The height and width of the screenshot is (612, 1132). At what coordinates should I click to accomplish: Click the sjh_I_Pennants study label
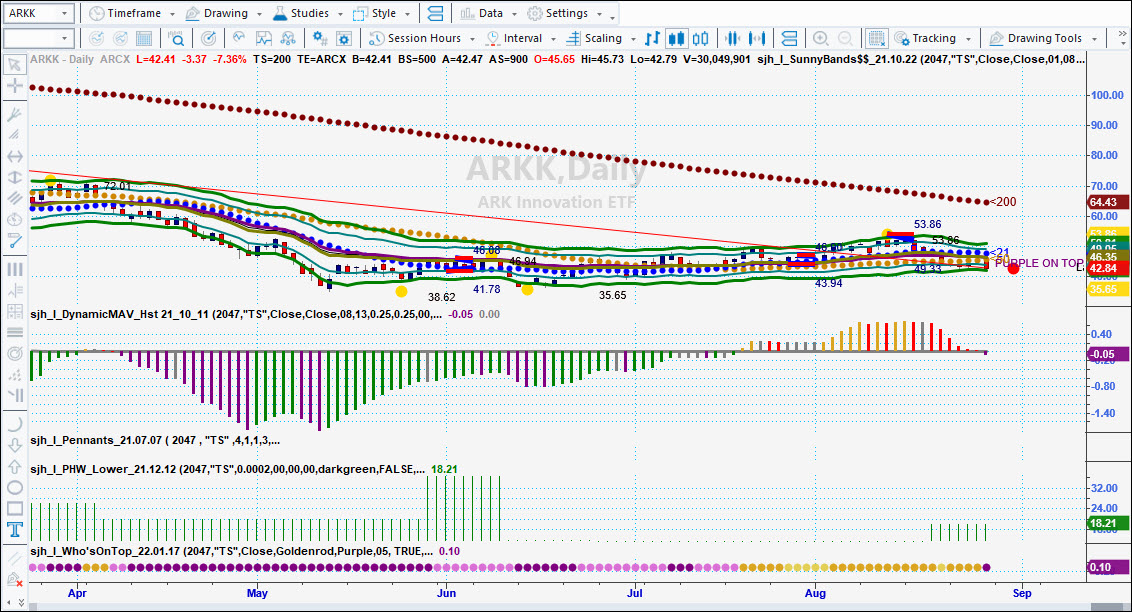tap(154, 440)
